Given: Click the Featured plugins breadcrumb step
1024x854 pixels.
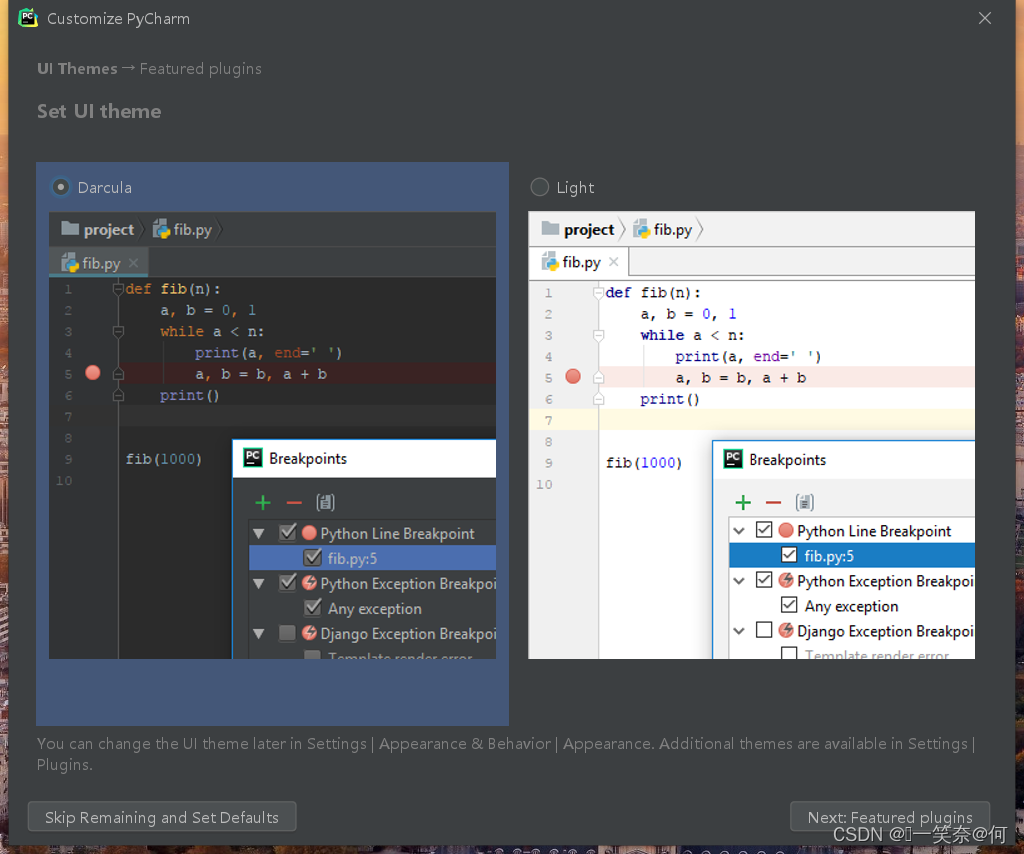Looking at the screenshot, I should [x=200, y=69].
